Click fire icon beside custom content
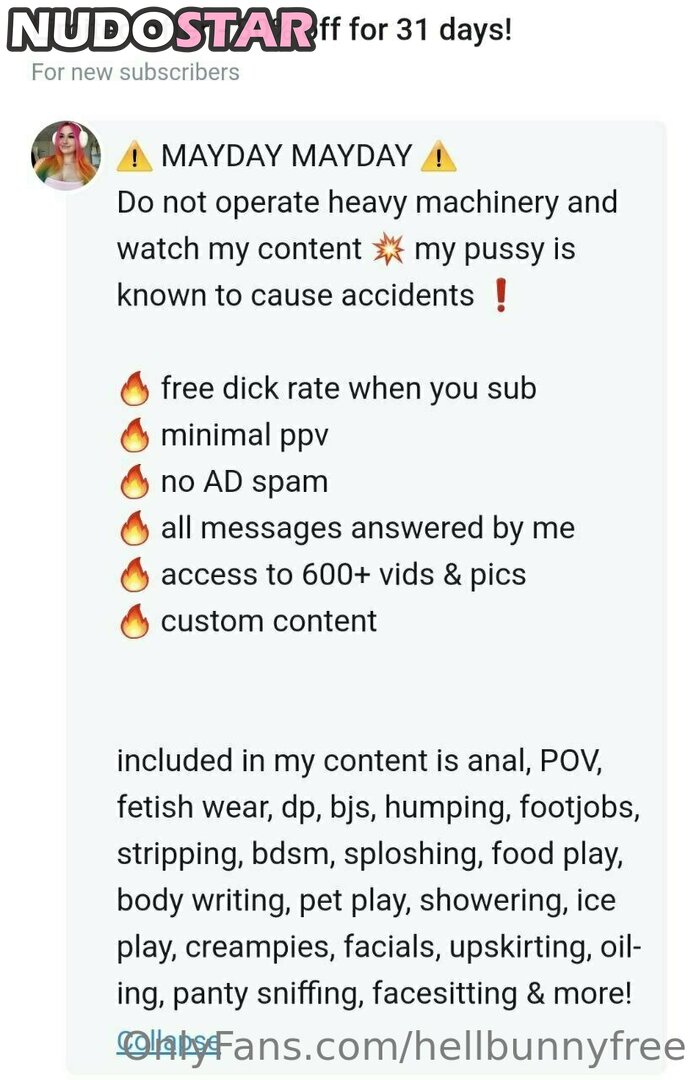Image resolution: width=698 pixels, height=1080 pixels. coord(134,622)
